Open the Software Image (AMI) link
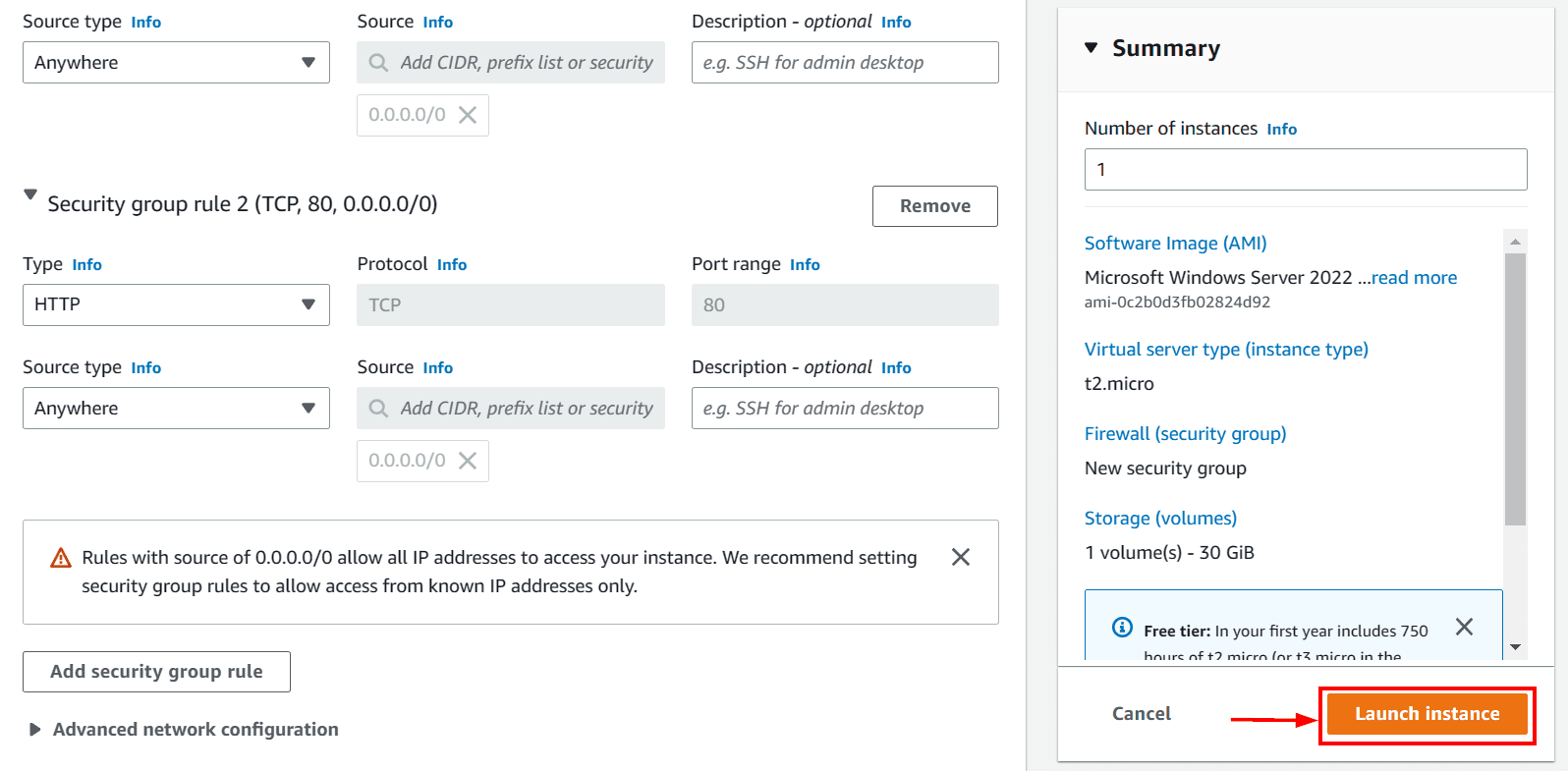 click(1175, 244)
